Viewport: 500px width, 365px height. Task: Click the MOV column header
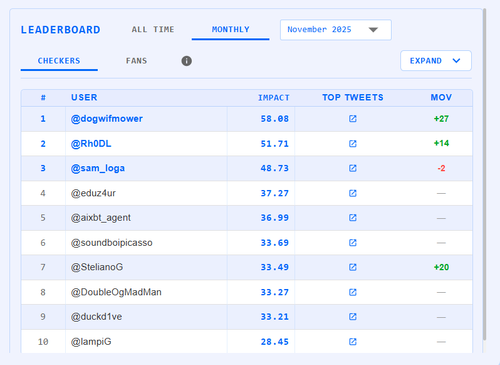(441, 98)
